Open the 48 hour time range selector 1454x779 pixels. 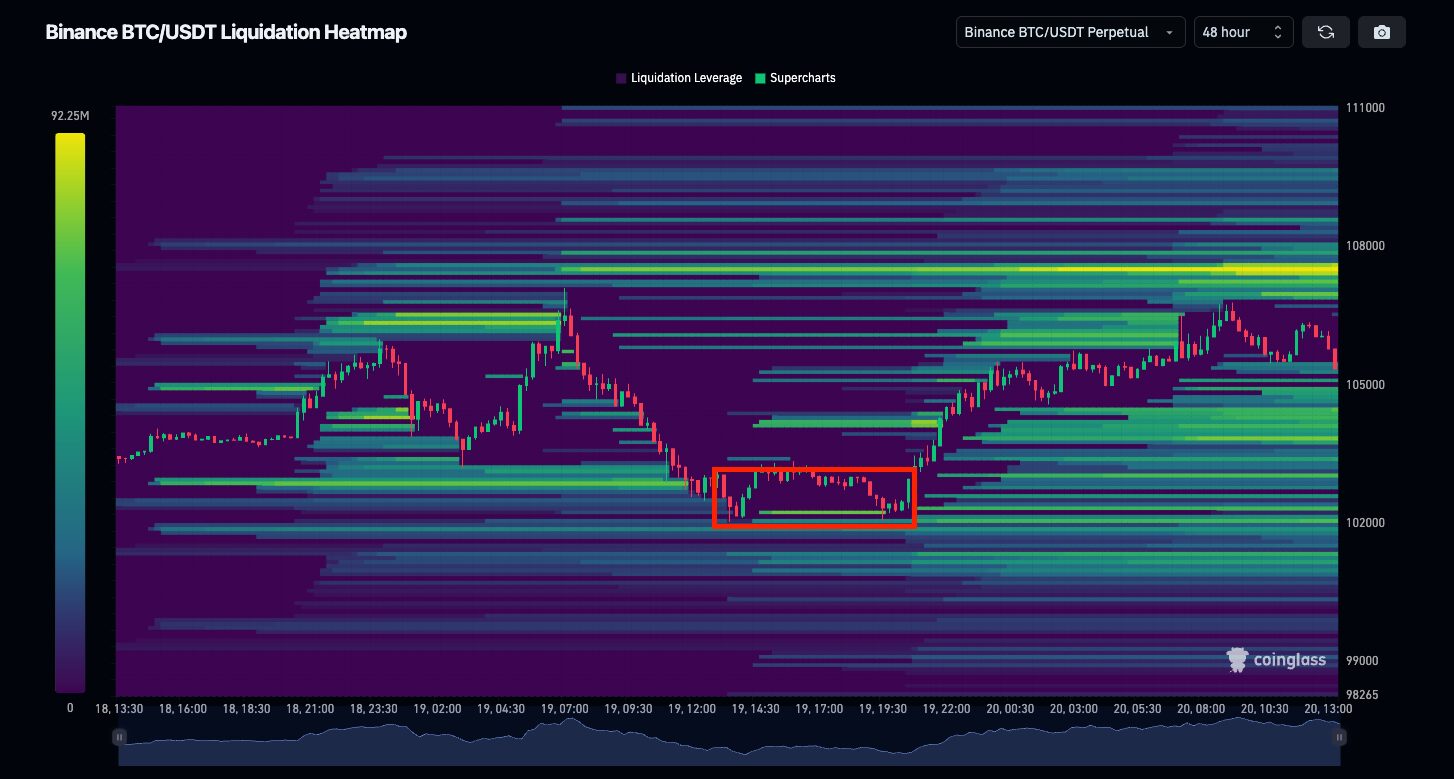click(x=1243, y=32)
